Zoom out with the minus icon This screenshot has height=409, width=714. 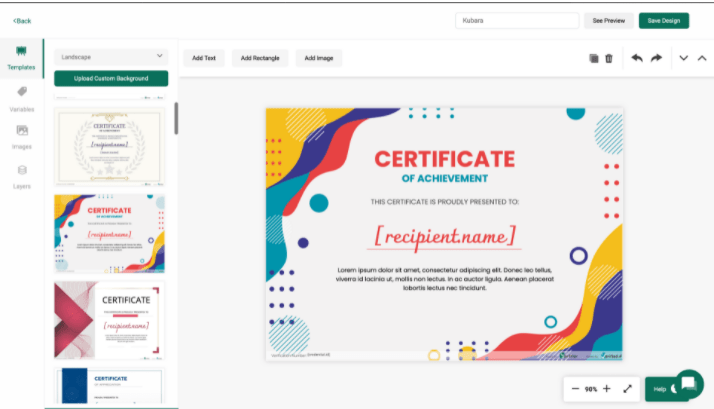[575, 388]
